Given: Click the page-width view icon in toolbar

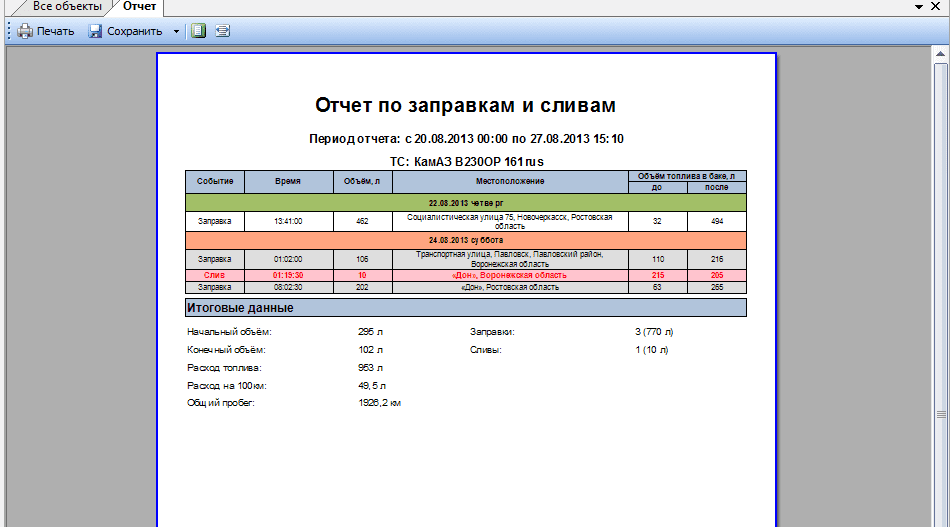Looking at the screenshot, I should coord(222,31).
